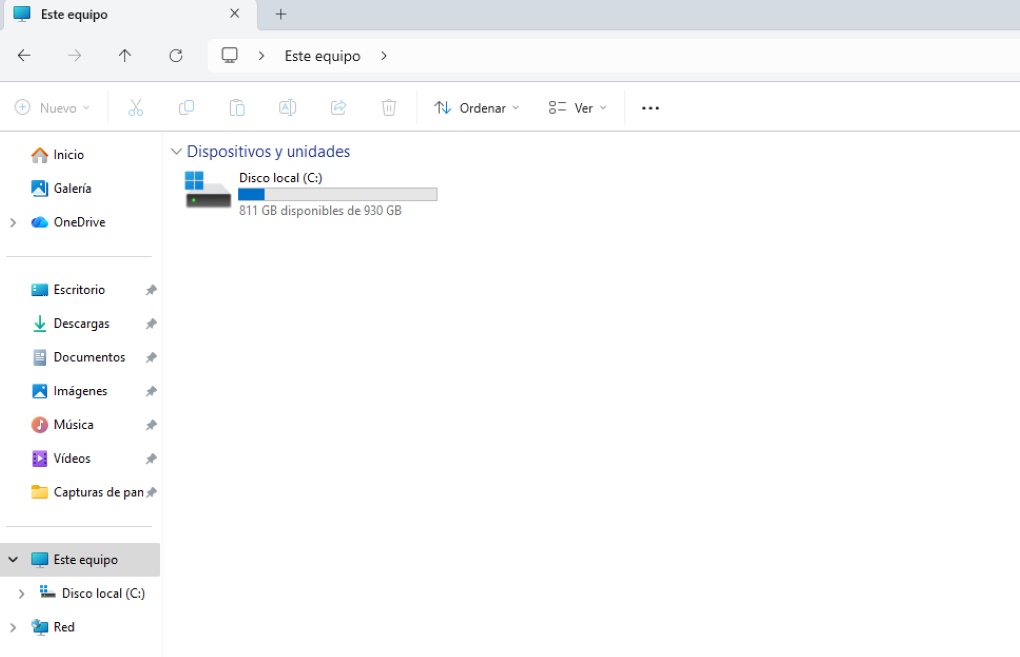The width and height of the screenshot is (1020, 657).
Task: Open the Nuevo menu button
Action: 53,108
